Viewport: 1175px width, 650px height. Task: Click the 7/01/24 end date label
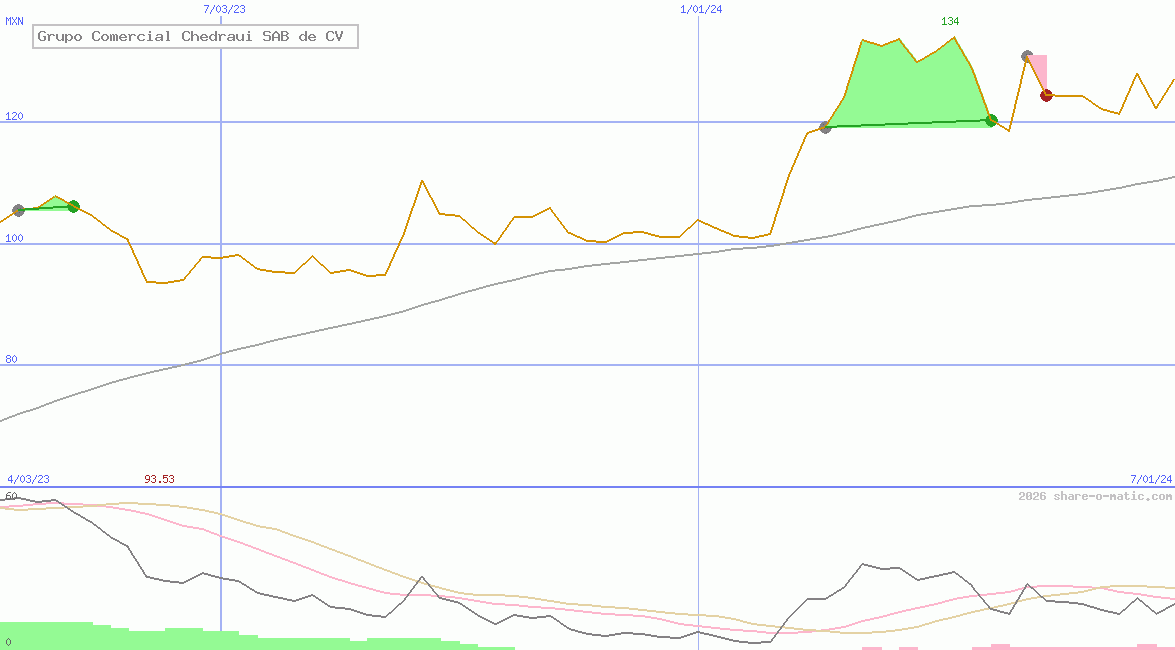tap(1151, 479)
